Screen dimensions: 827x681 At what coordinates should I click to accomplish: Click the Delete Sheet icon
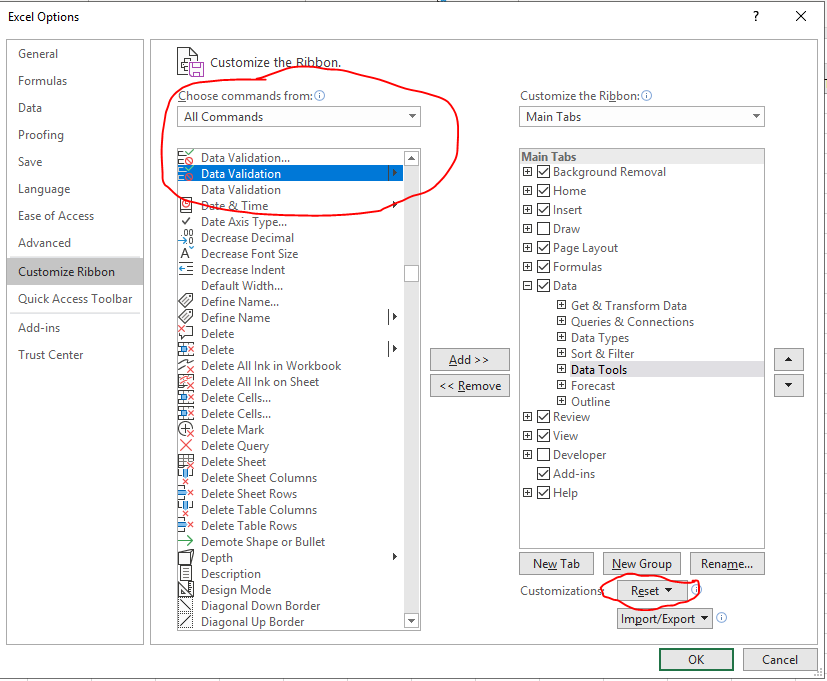coord(186,462)
